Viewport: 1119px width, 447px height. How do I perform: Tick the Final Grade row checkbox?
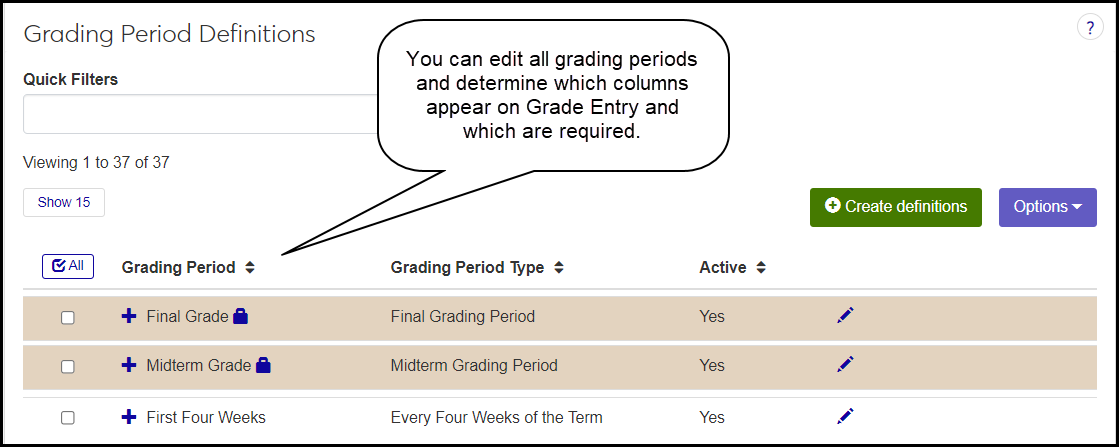coord(68,318)
